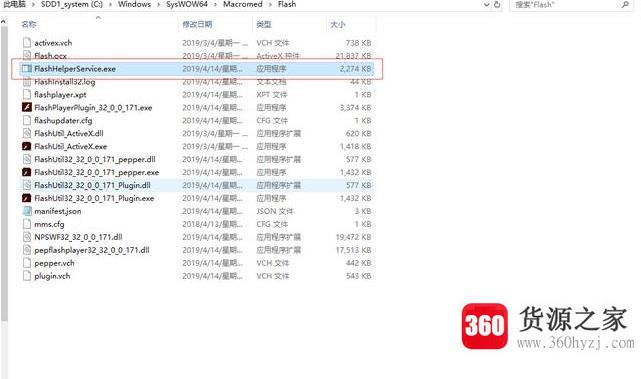Select the plugin.vch file name
This screenshot has width=641, height=379.
[52, 276]
